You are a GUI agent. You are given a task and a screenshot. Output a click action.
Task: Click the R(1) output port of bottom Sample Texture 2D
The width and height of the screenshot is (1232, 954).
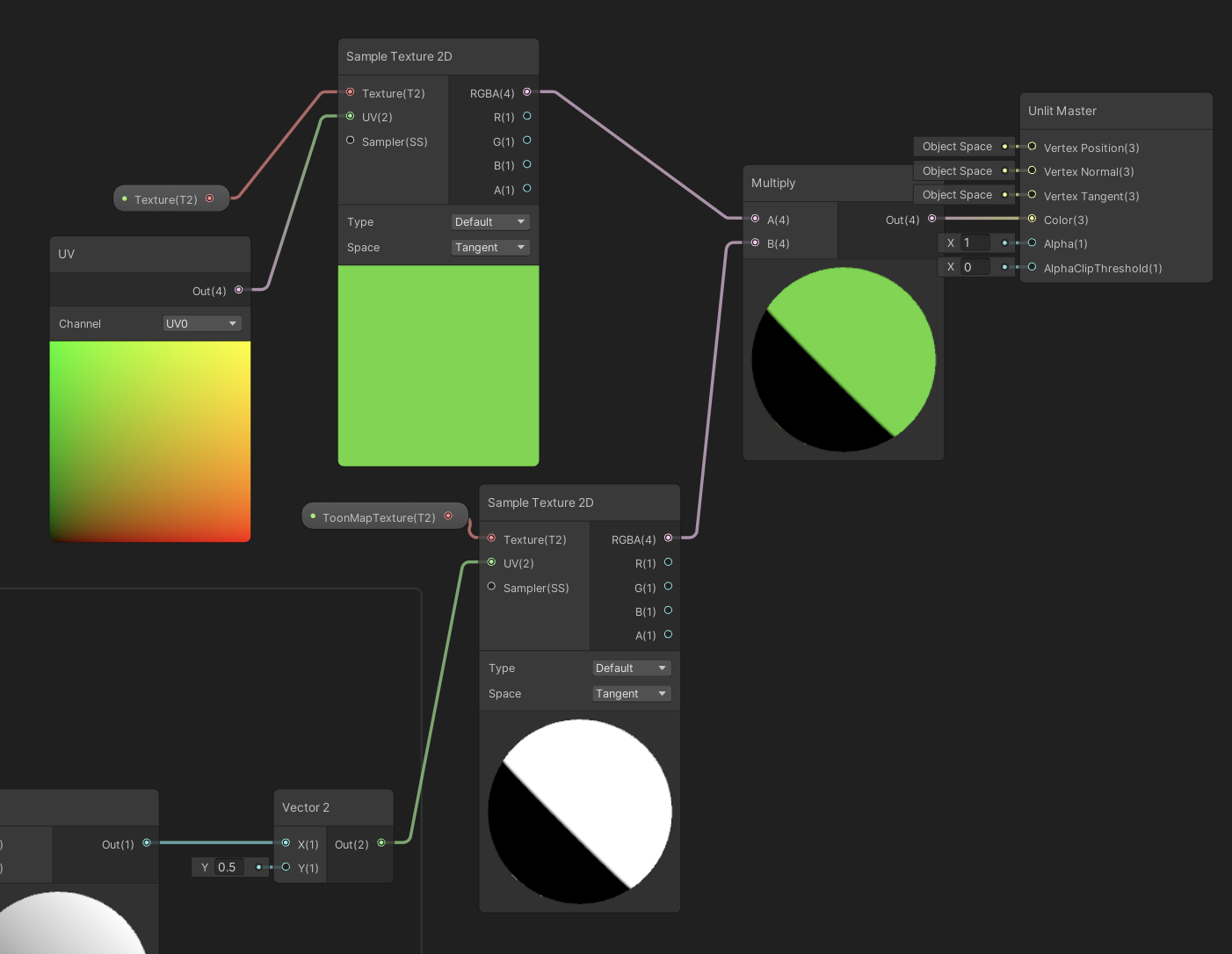(x=668, y=562)
